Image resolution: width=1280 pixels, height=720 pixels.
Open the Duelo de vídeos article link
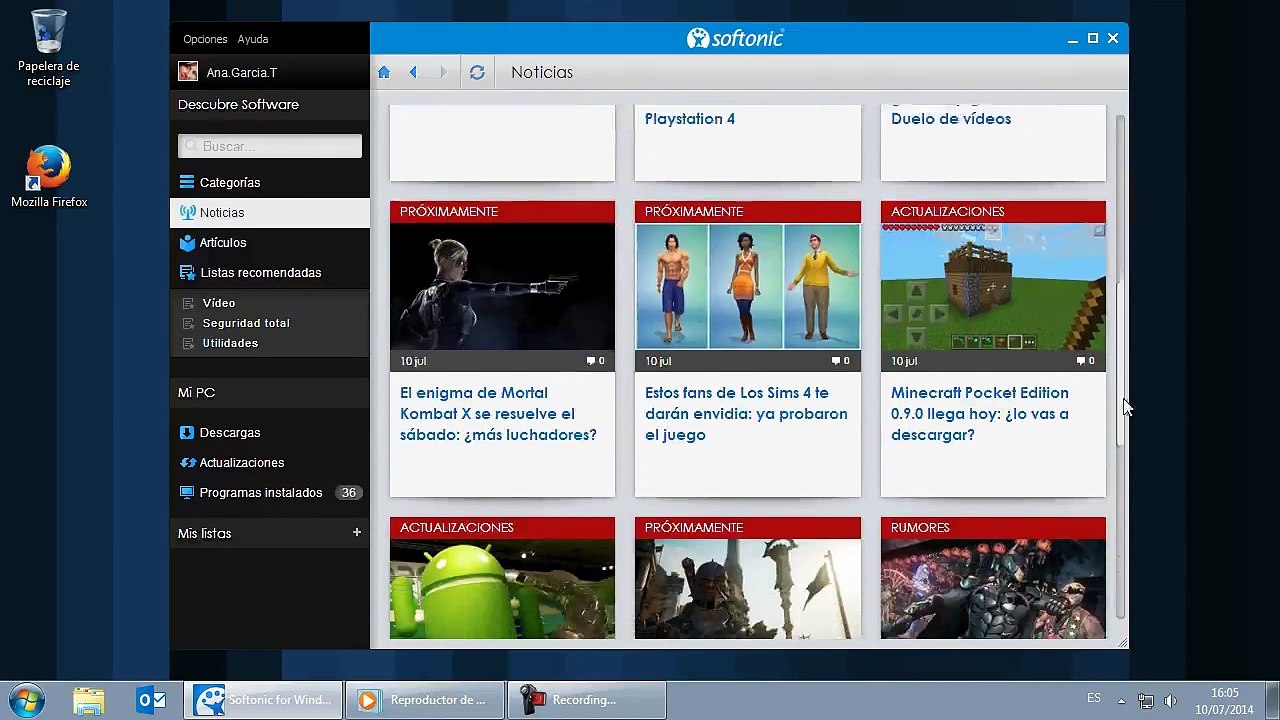tap(951, 118)
